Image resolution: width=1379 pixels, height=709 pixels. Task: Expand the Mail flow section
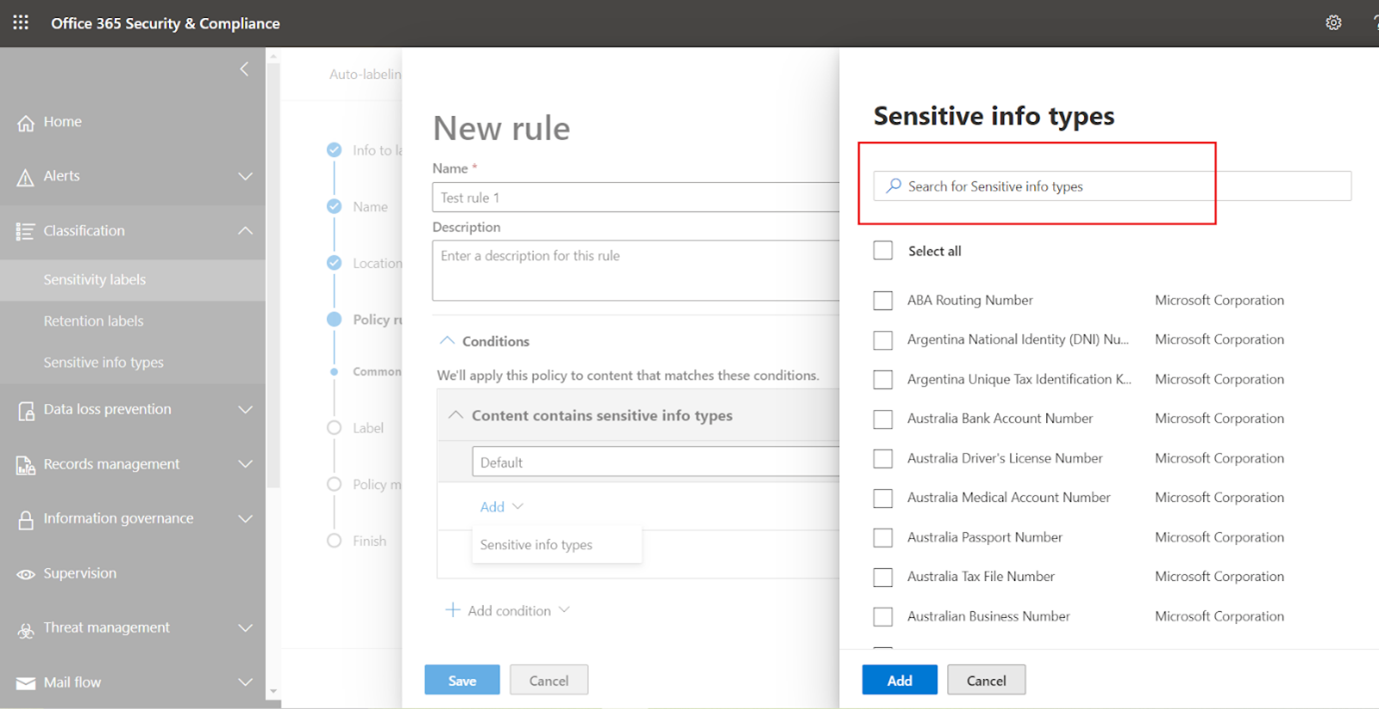pyautogui.click(x=246, y=682)
